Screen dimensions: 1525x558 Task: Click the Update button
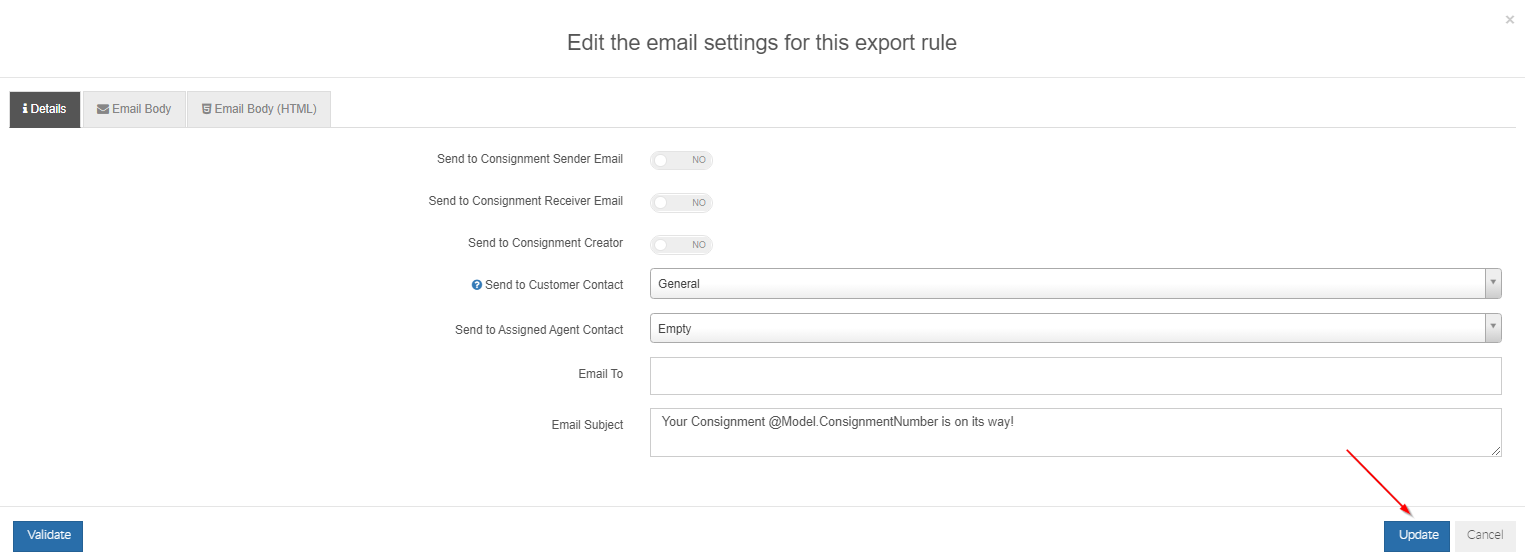pos(1417,535)
